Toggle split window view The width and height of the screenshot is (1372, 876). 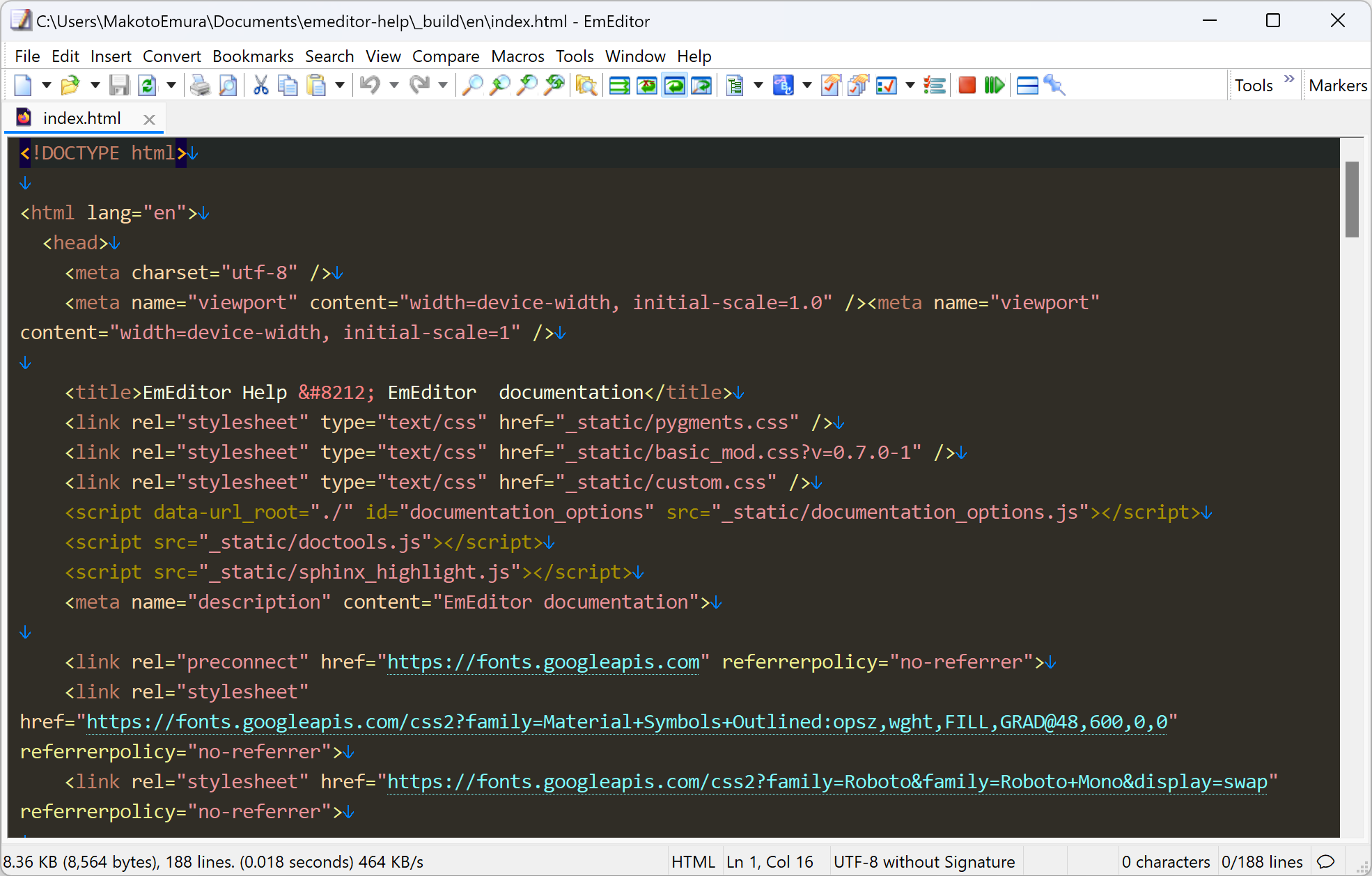click(1027, 86)
